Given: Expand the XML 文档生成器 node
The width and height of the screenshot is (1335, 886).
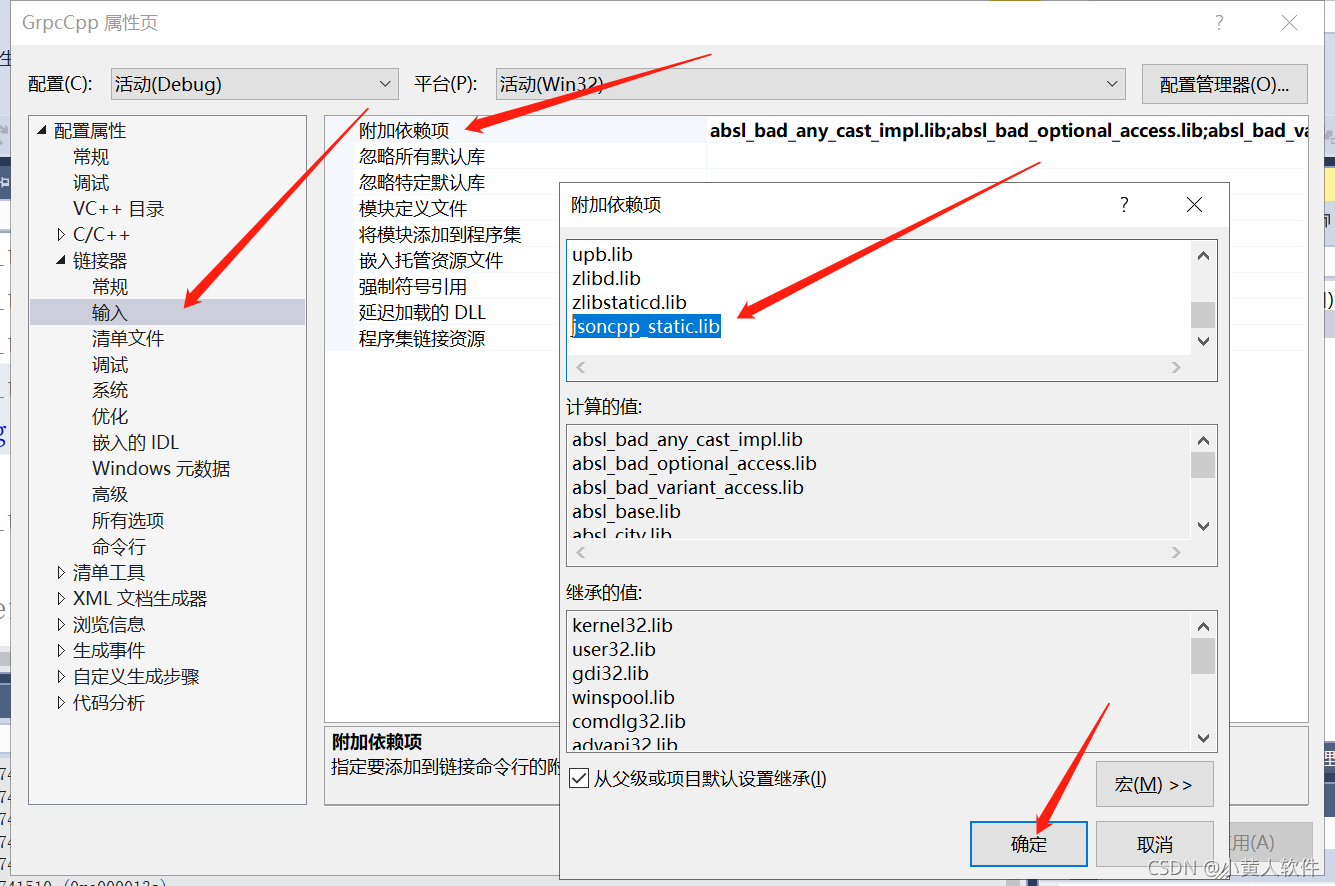Looking at the screenshot, I should pyautogui.click(x=60, y=598).
